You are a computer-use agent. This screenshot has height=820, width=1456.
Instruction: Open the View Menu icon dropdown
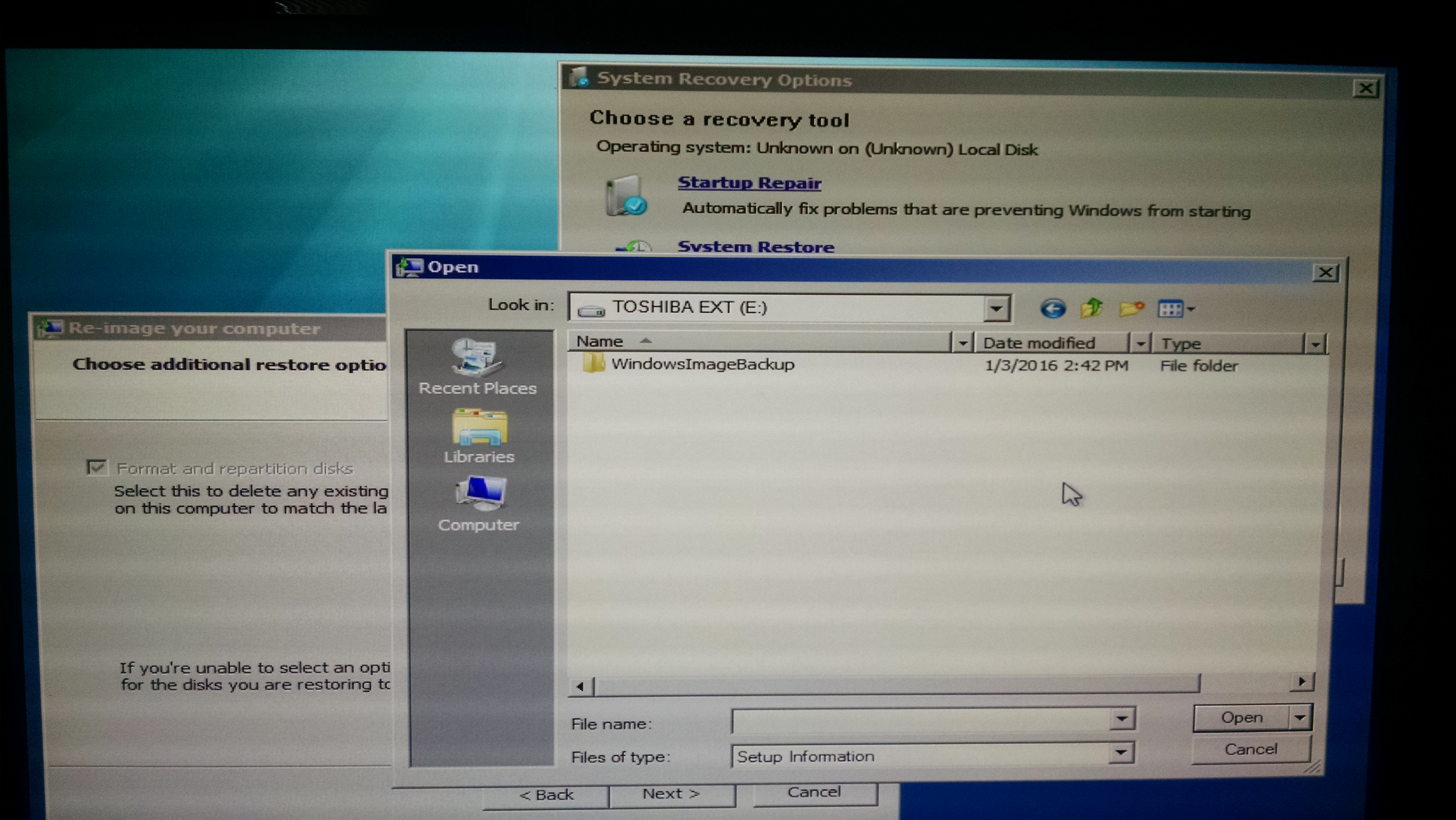point(1176,309)
